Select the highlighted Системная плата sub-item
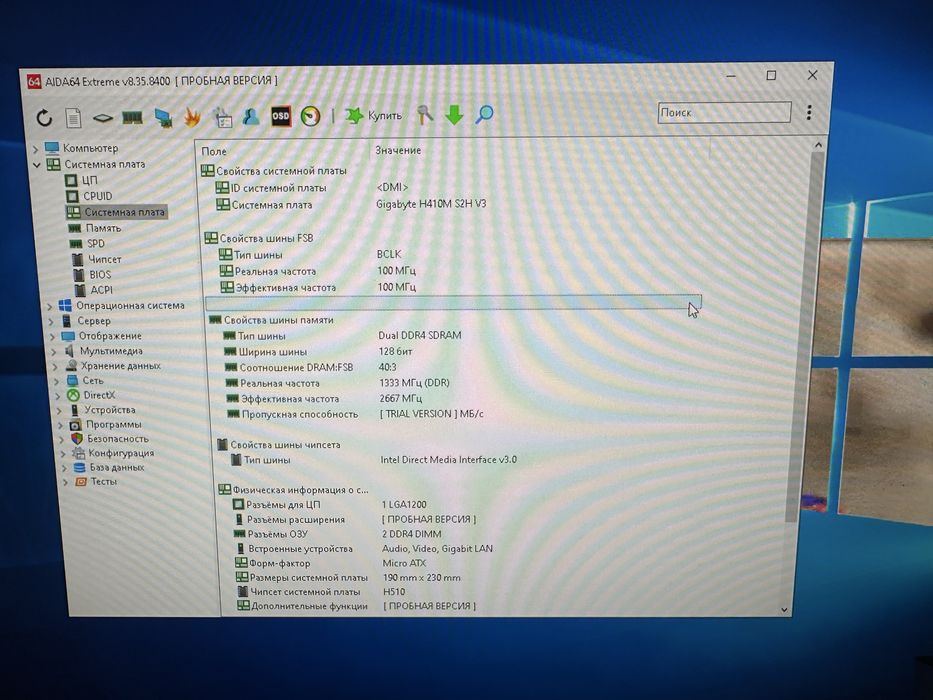933x700 pixels. tap(124, 212)
